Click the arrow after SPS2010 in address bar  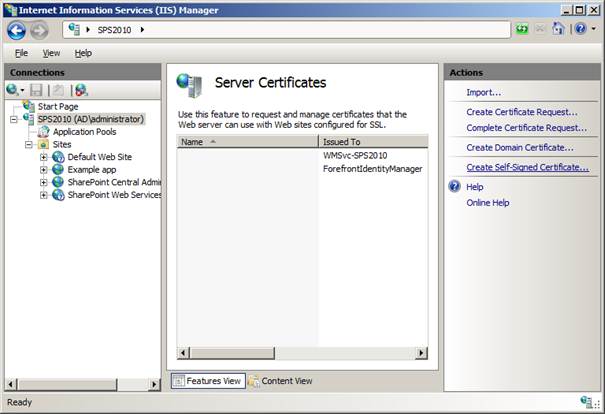point(142,30)
